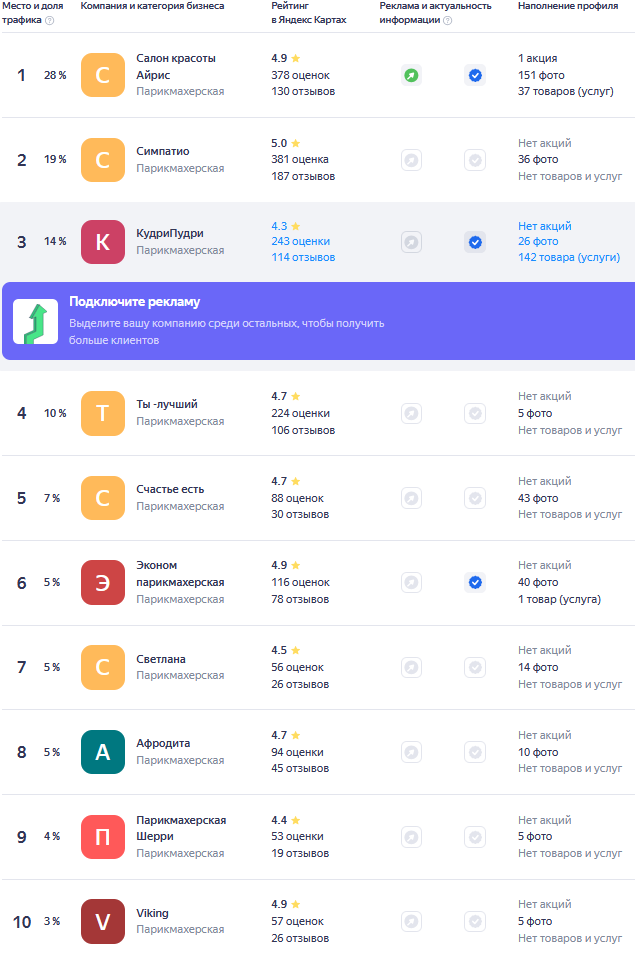
Task: Open the Парикмахерская Шерри avatar with letter П
Action: (x=103, y=836)
